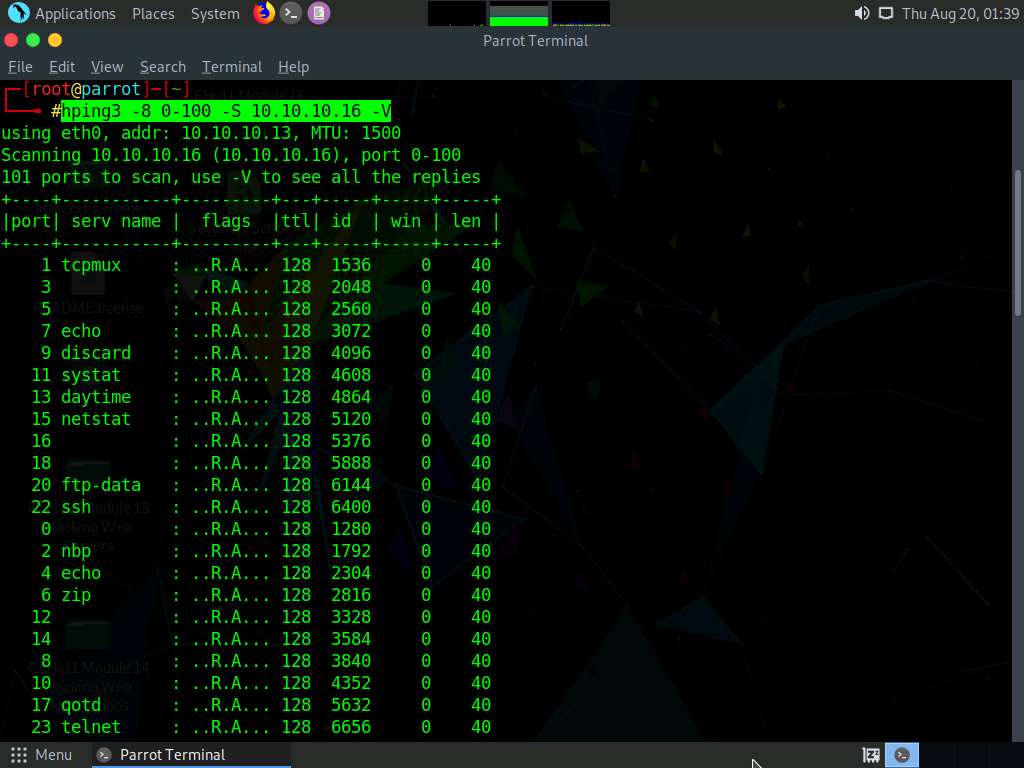
Task: Click 'using eth0, addr' line
Action: pyautogui.click(x=201, y=133)
